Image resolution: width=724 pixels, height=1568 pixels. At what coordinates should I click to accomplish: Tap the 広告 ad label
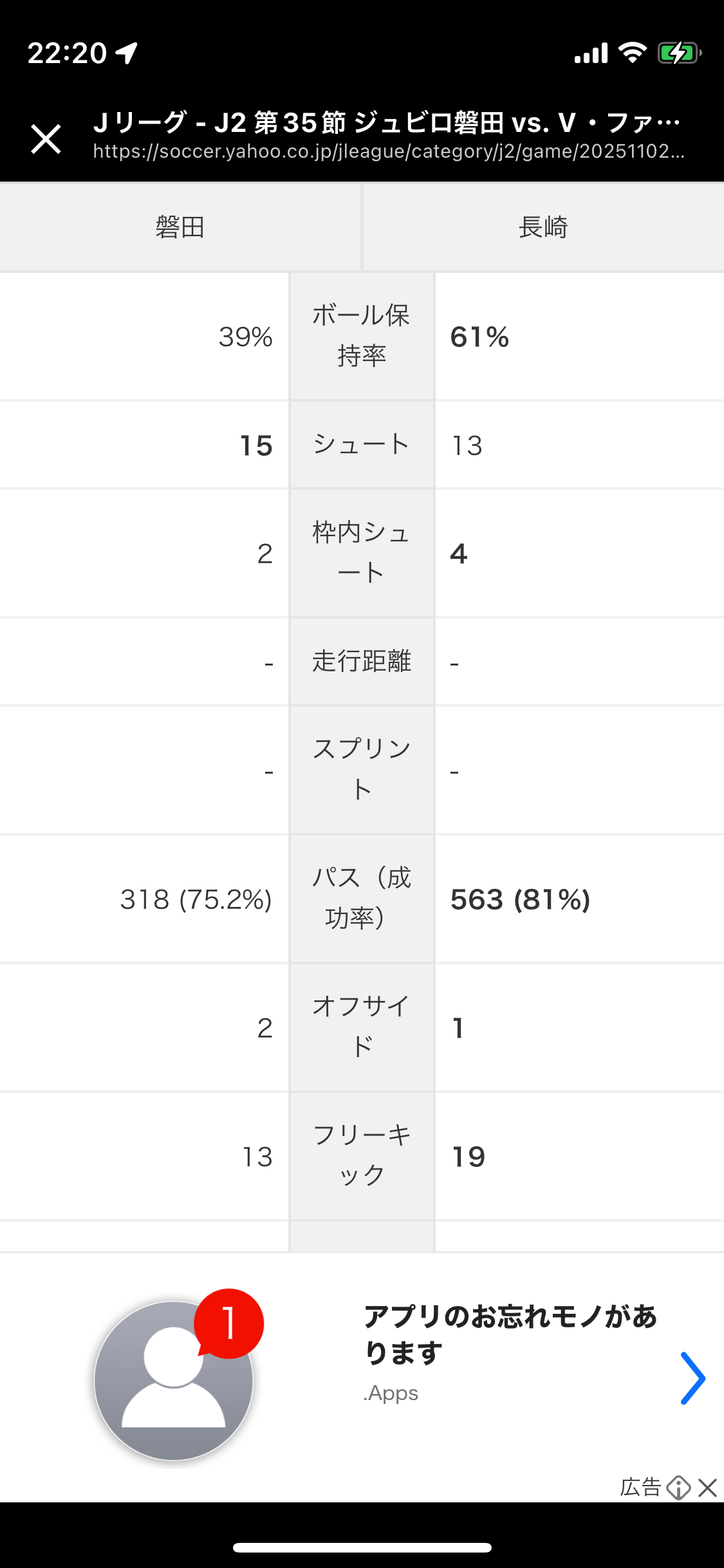pos(640,1488)
